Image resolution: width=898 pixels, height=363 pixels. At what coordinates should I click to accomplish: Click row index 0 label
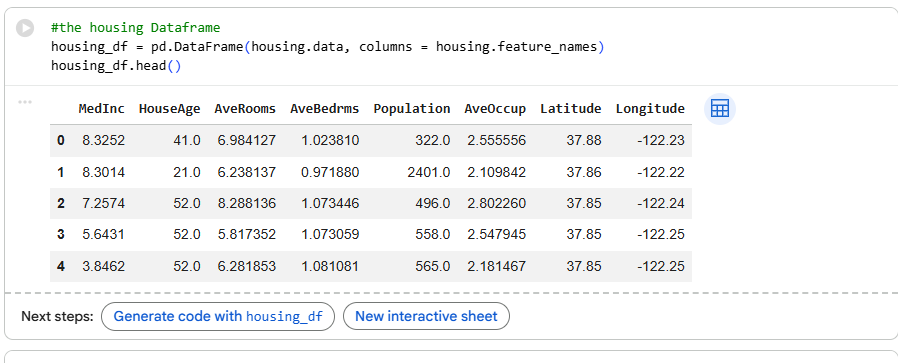tap(61, 140)
